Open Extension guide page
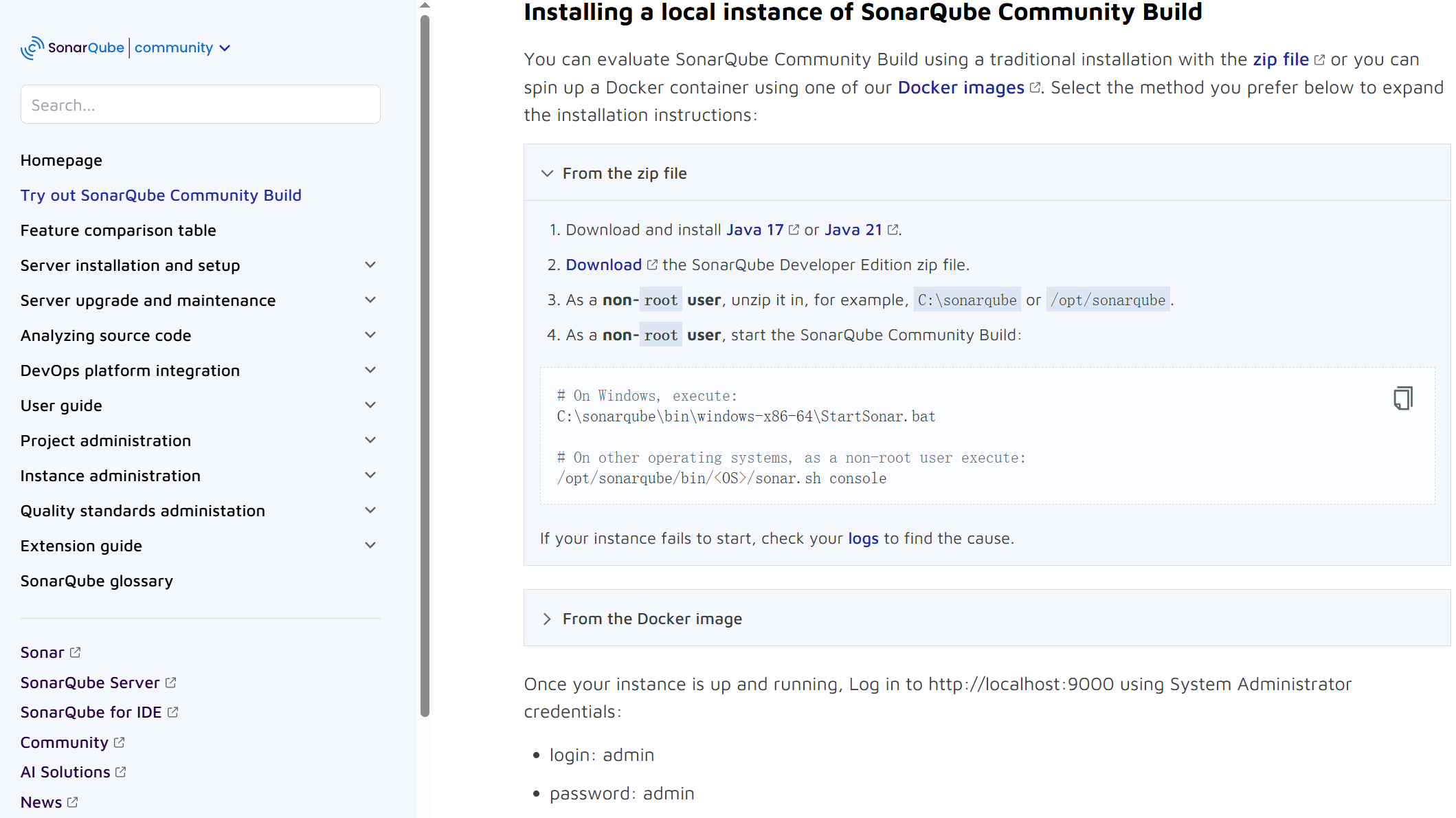 [x=81, y=546]
